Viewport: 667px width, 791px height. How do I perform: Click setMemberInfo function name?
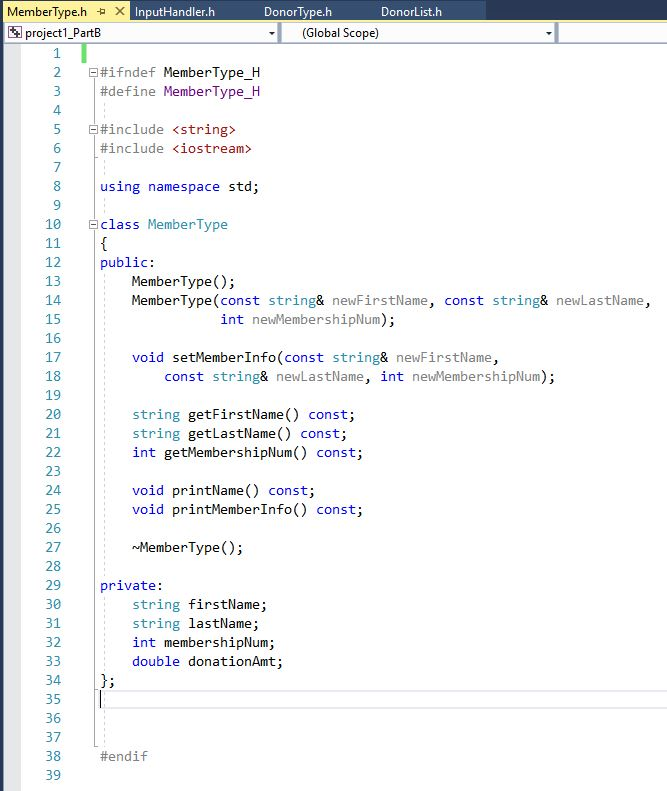pyautogui.click(x=224, y=358)
